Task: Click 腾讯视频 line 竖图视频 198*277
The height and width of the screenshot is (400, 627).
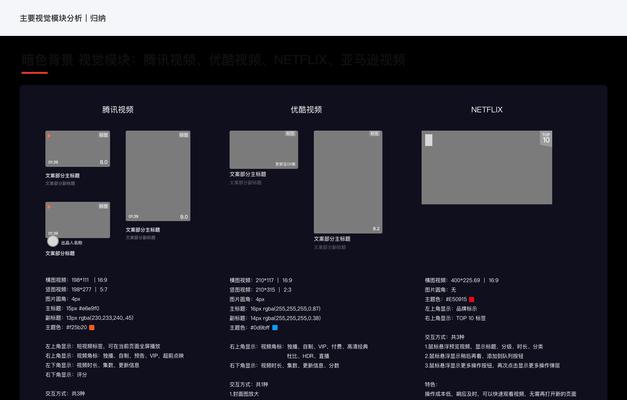Action: pos(76,289)
